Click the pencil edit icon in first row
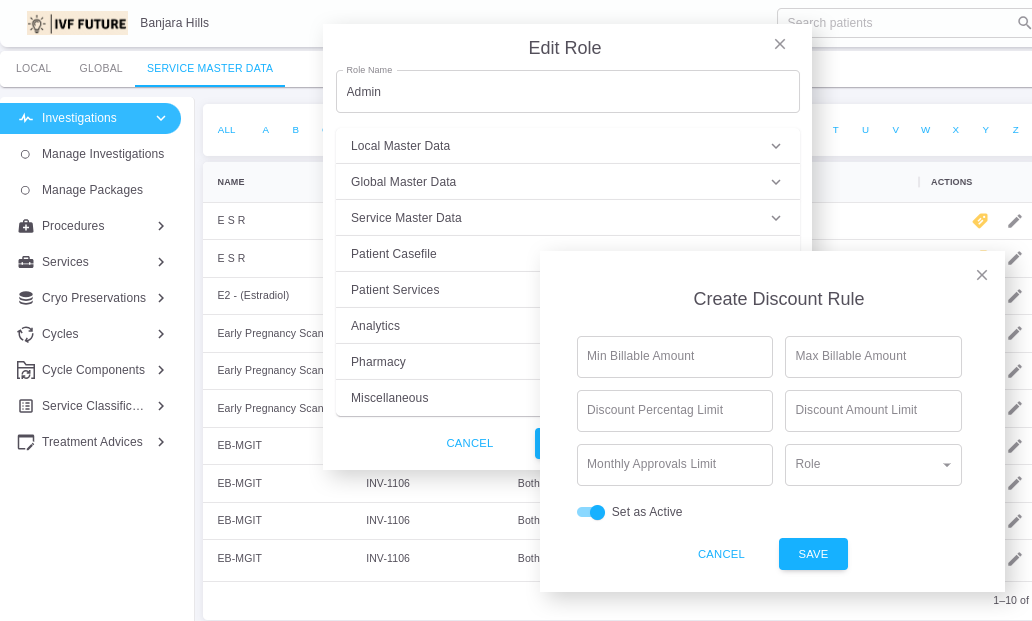The width and height of the screenshot is (1032, 621). (1015, 221)
